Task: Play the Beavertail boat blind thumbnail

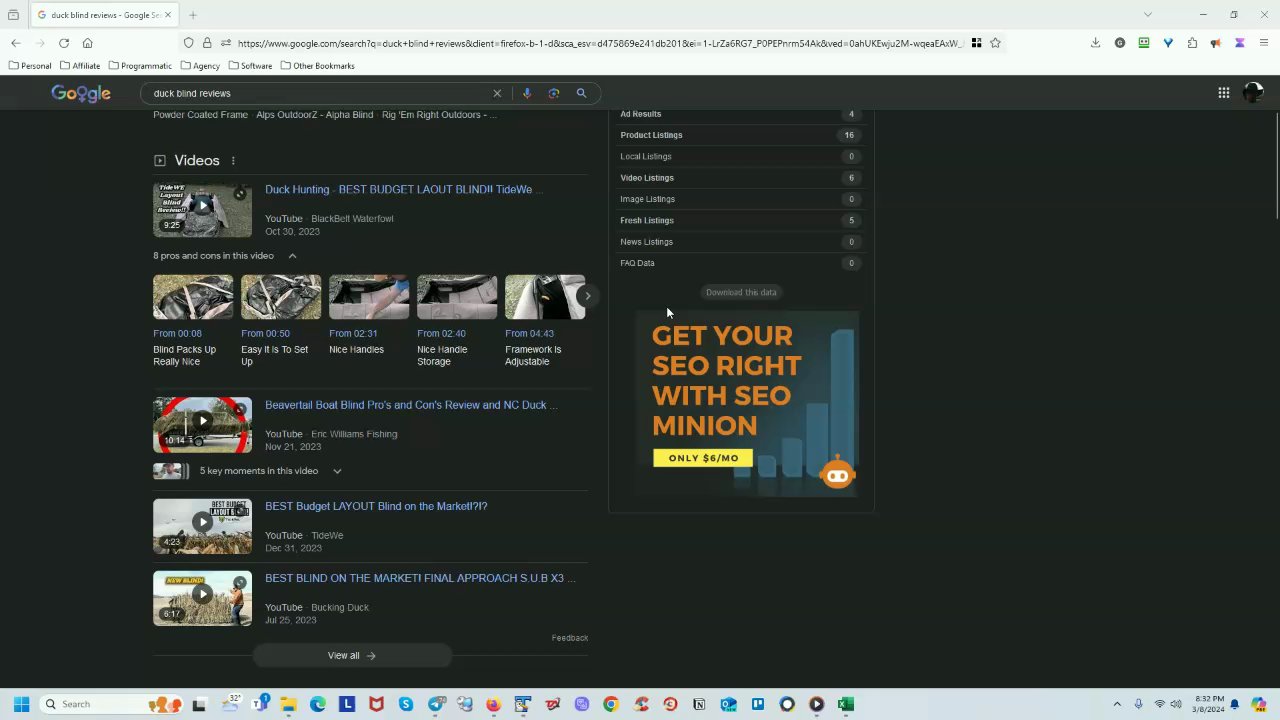Action: [202, 425]
